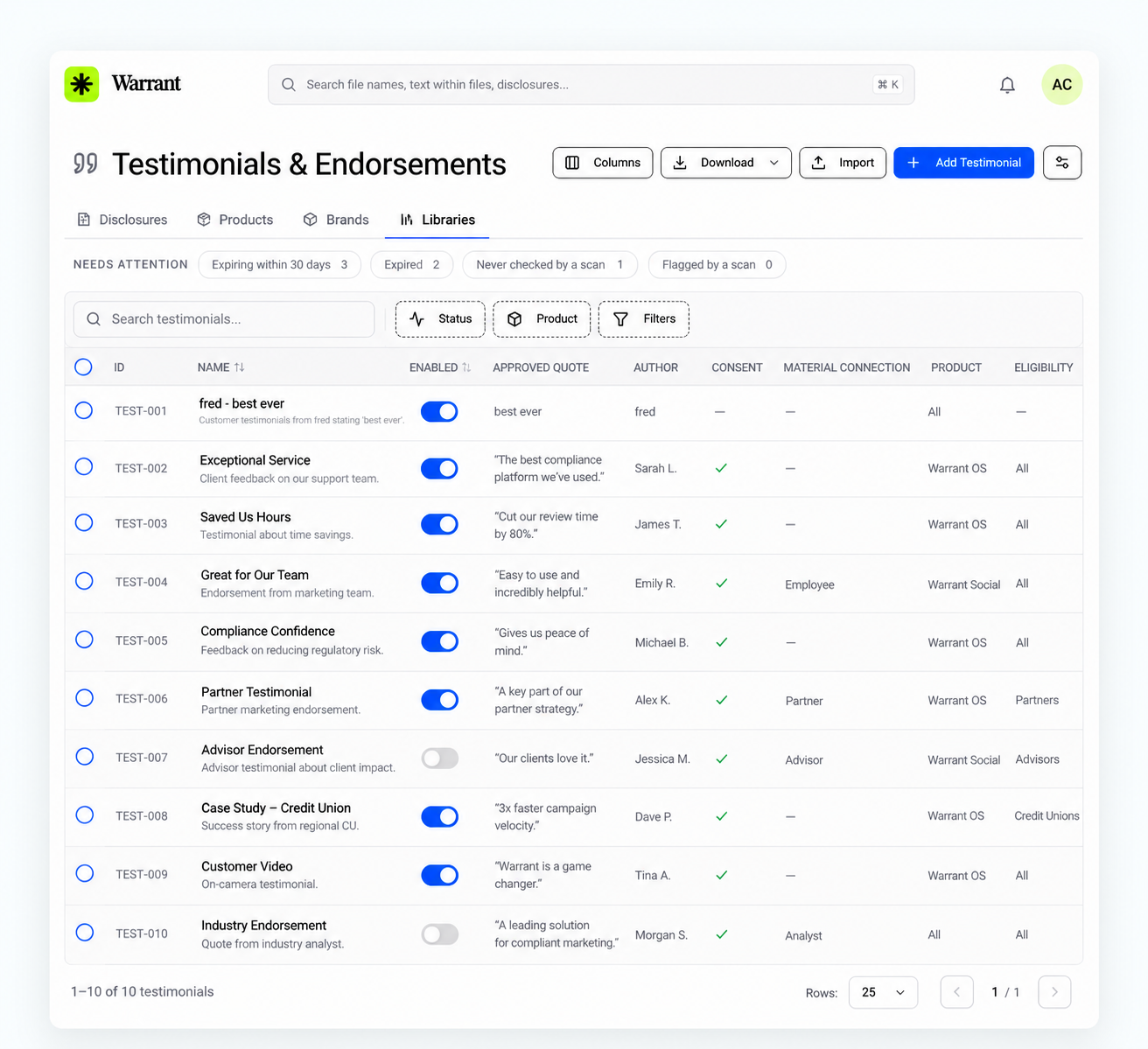1148x1049 pixels.
Task: Select the TEST-004 row checkbox
Action: pyautogui.click(x=84, y=581)
